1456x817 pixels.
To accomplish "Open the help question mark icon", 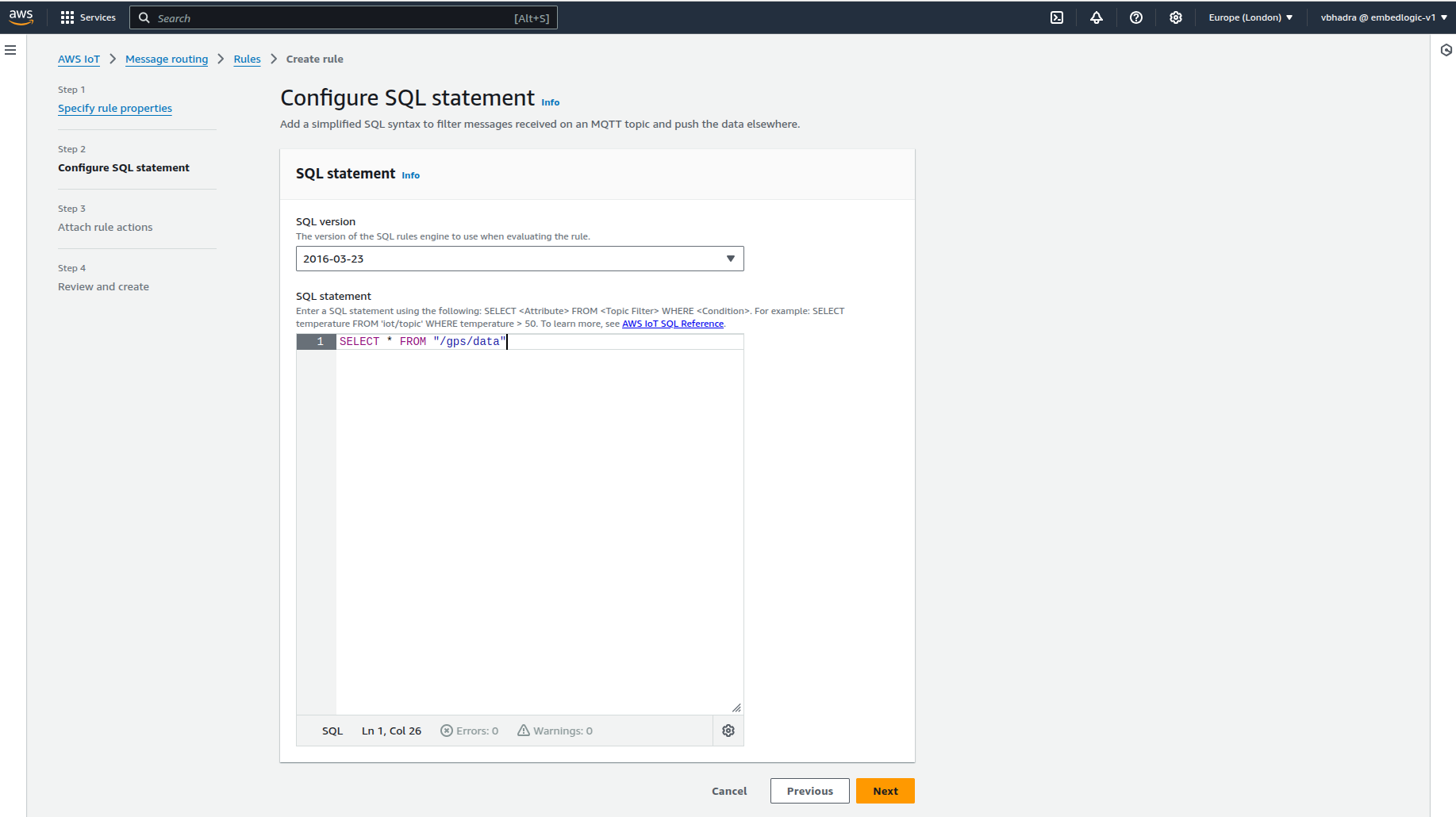I will (1136, 17).
